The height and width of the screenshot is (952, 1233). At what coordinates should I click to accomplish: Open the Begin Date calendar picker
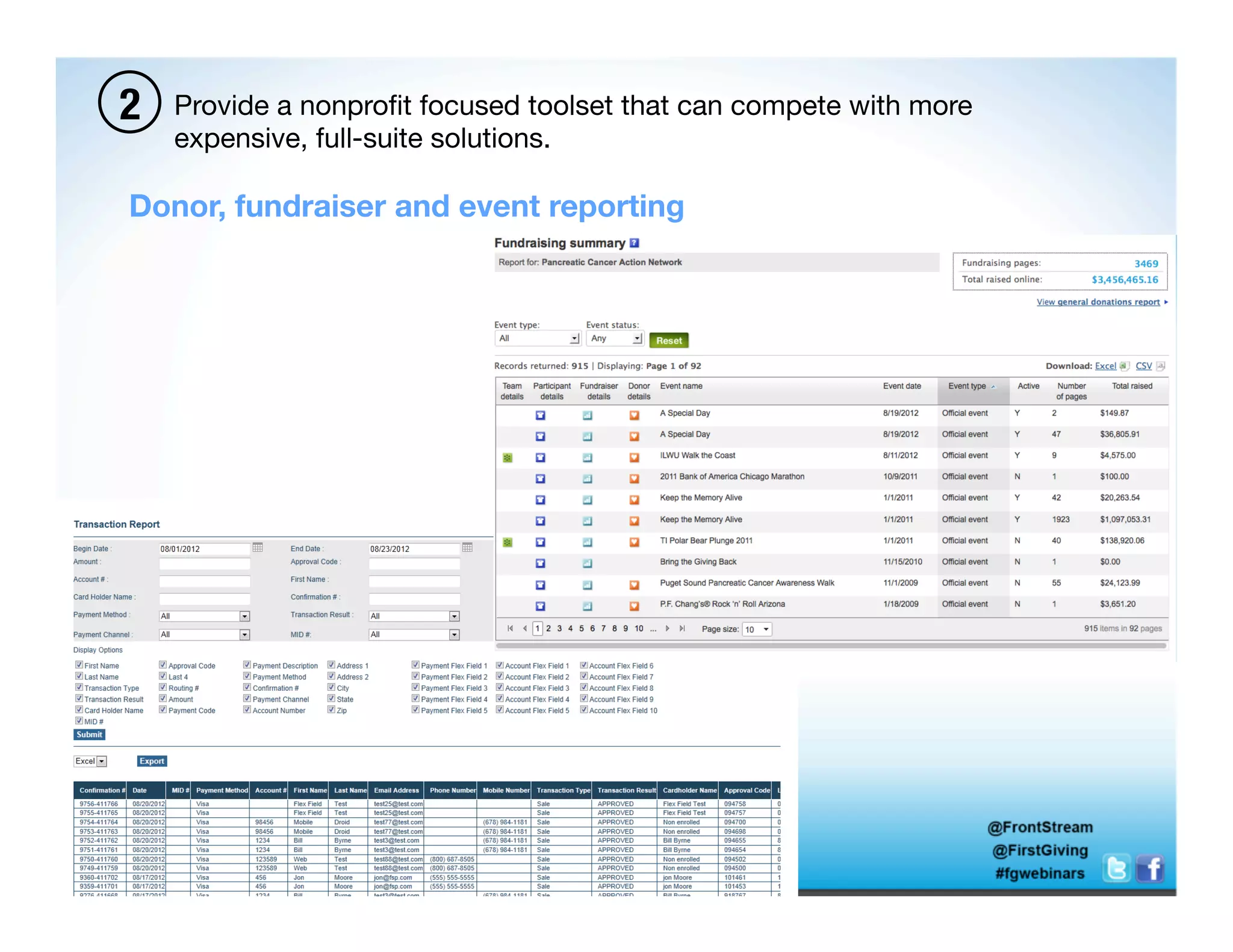pos(258,548)
